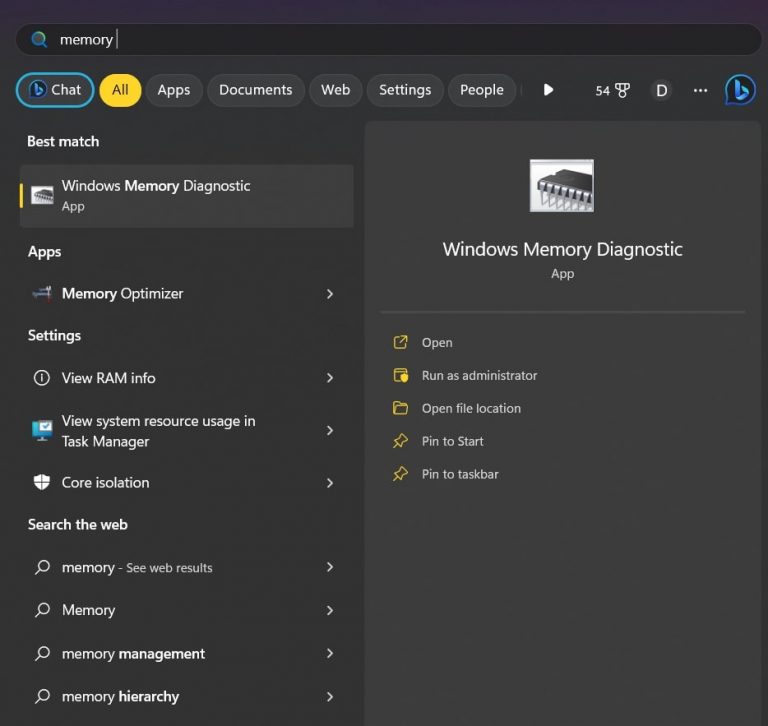Click the Core isolation shield icon
This screenshot has width=768, height=726.
point(42,482)
